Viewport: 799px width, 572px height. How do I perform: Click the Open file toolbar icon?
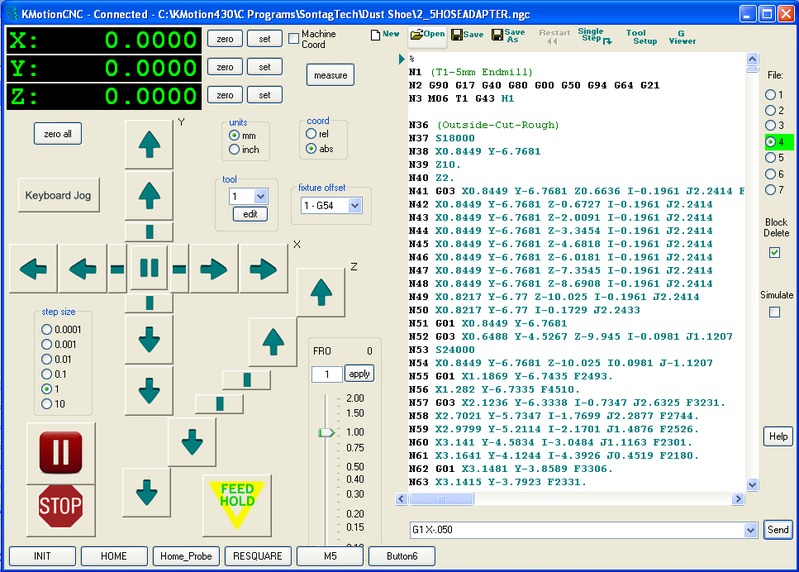[x=428, y=34]
